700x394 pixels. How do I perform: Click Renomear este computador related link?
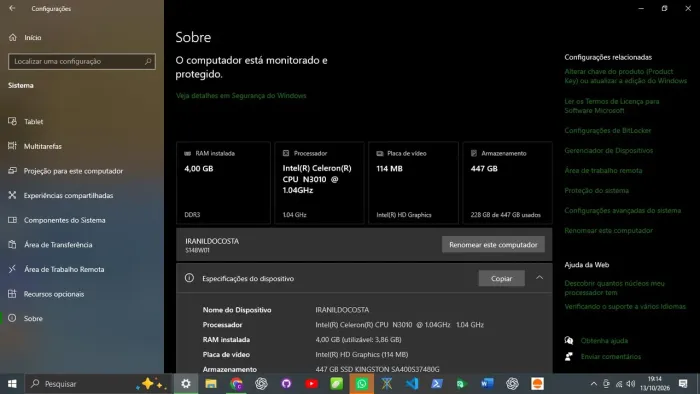[608, 231]
